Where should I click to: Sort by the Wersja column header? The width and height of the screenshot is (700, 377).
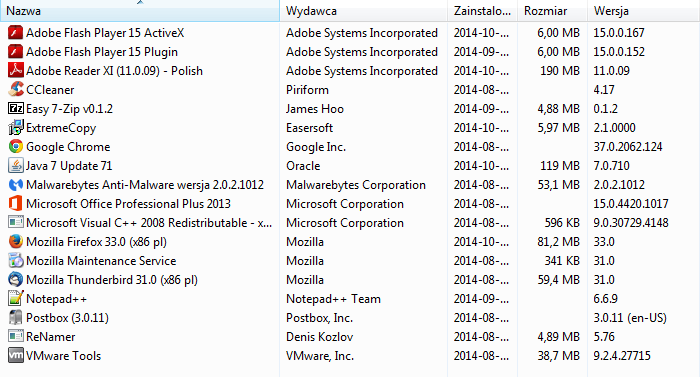[x=644, y=11]
